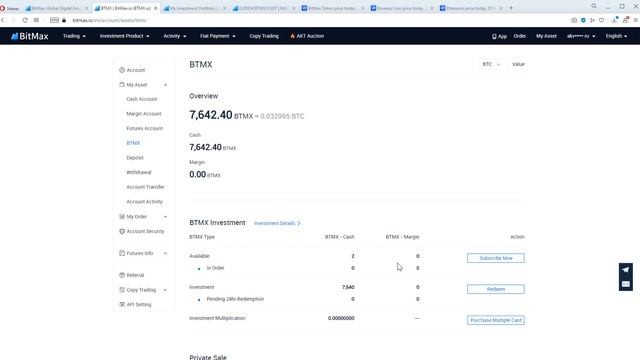Screen dimensions: 640x360
Task: Click the BitMax logo
Action: click(29, 36)
